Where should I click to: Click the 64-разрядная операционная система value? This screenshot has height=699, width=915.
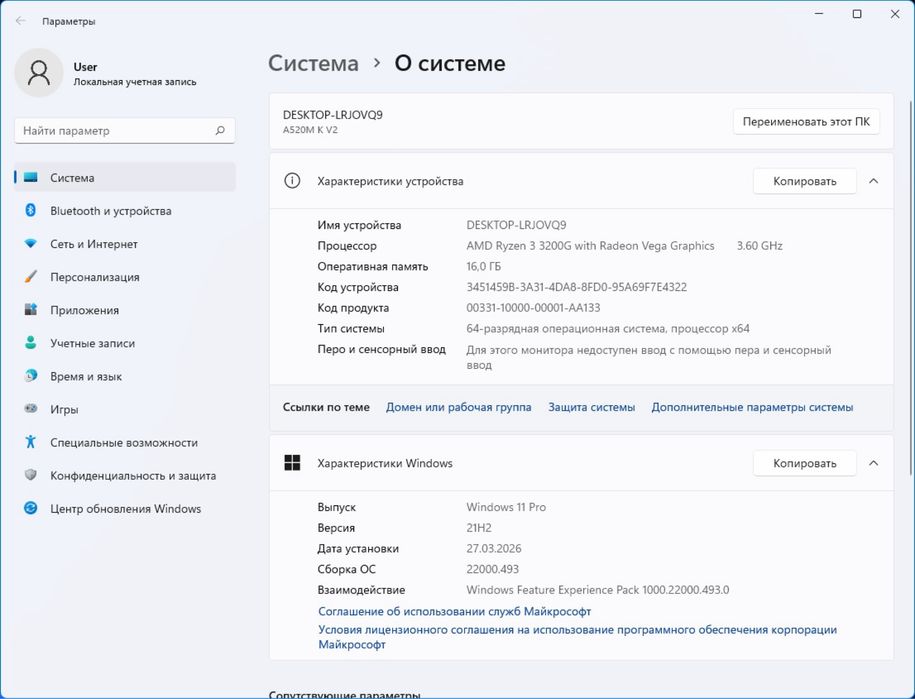[x=608, y=328]
